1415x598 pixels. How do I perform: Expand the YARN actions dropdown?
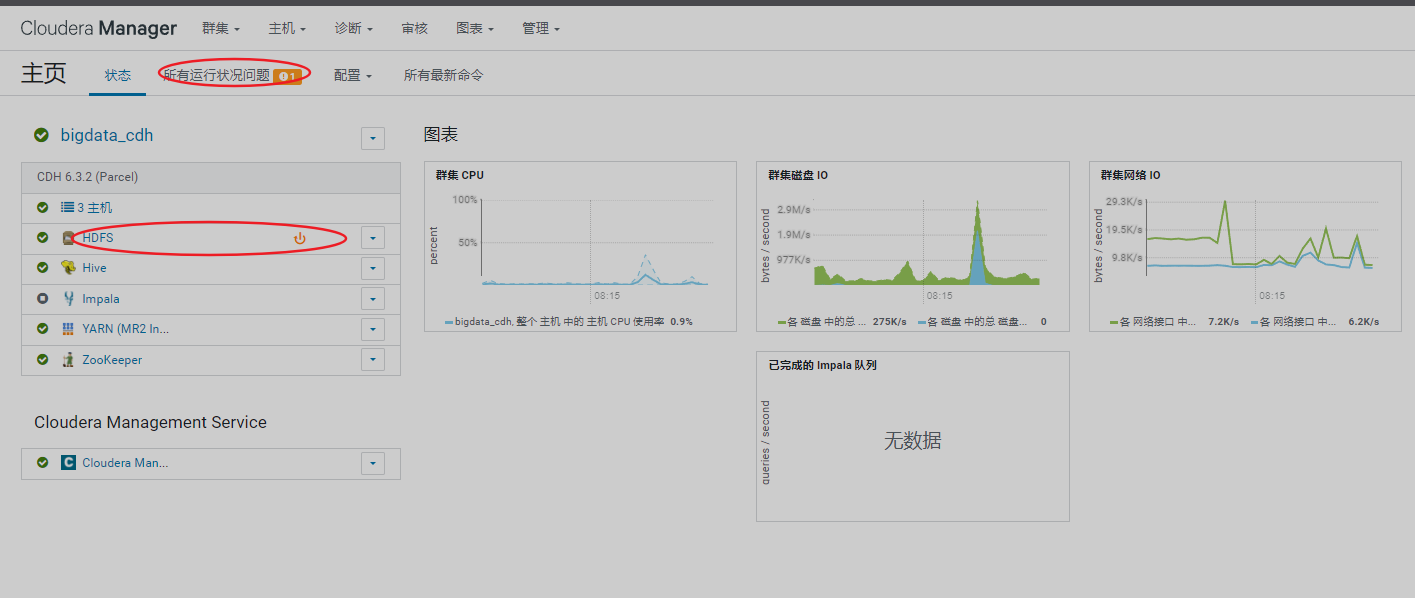(373, 329)
